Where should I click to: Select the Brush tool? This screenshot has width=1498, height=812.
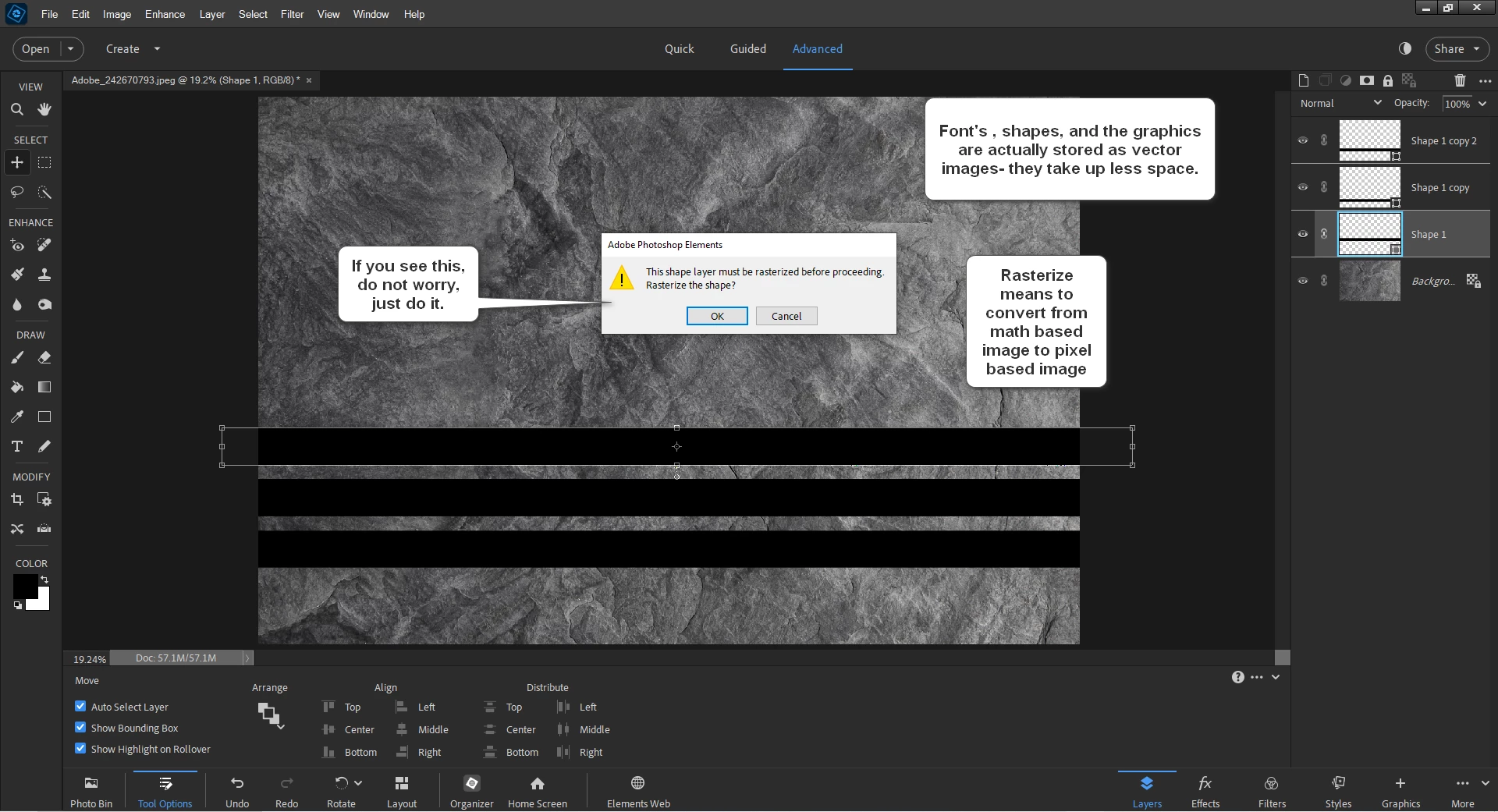coord(16,357)
